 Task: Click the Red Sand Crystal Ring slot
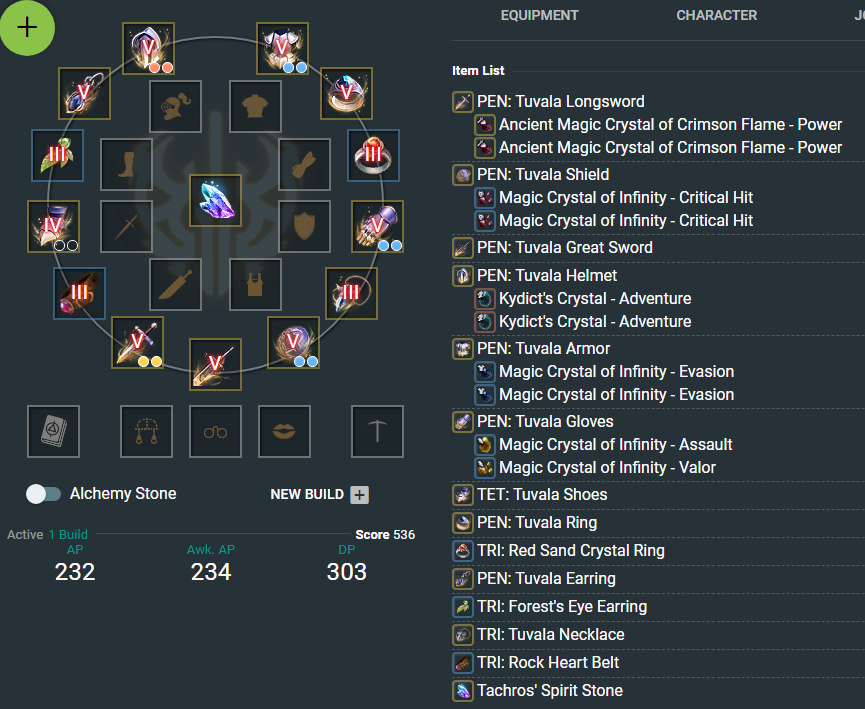pyautogui.click(x=373, y=156)
